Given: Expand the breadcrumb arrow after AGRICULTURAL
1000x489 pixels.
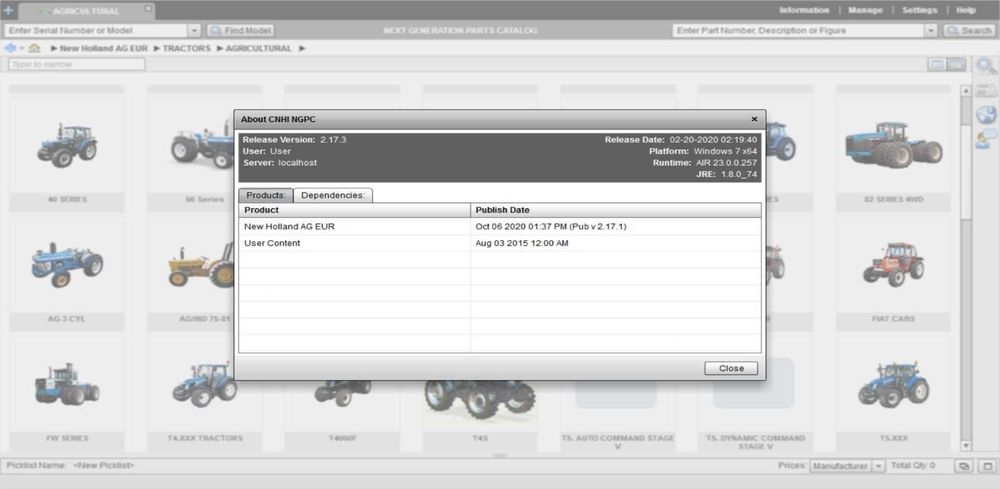Looking at the screenshot, I should click(x=302, y=48).
